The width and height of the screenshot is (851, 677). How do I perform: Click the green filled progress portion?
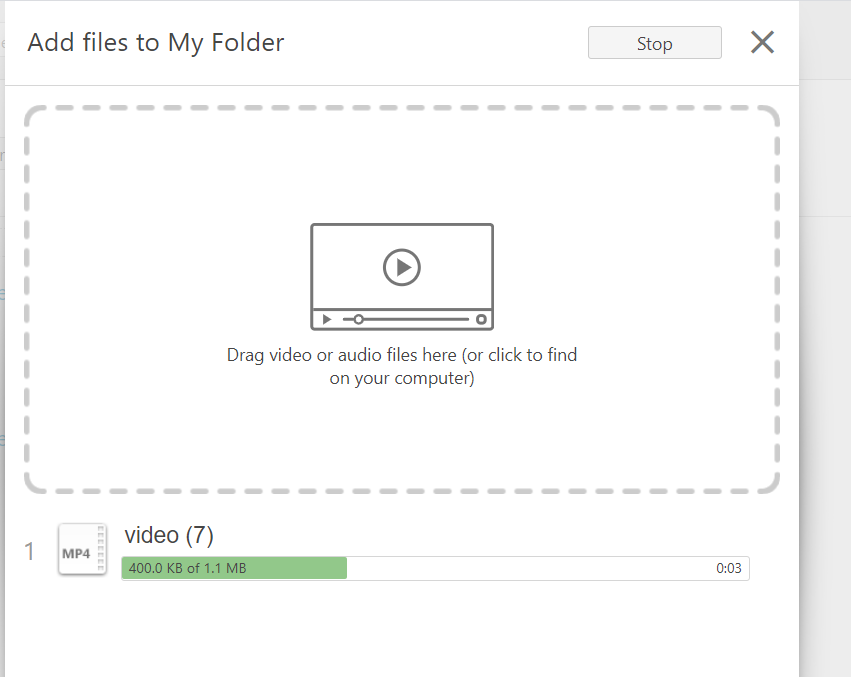pos(234,568)
